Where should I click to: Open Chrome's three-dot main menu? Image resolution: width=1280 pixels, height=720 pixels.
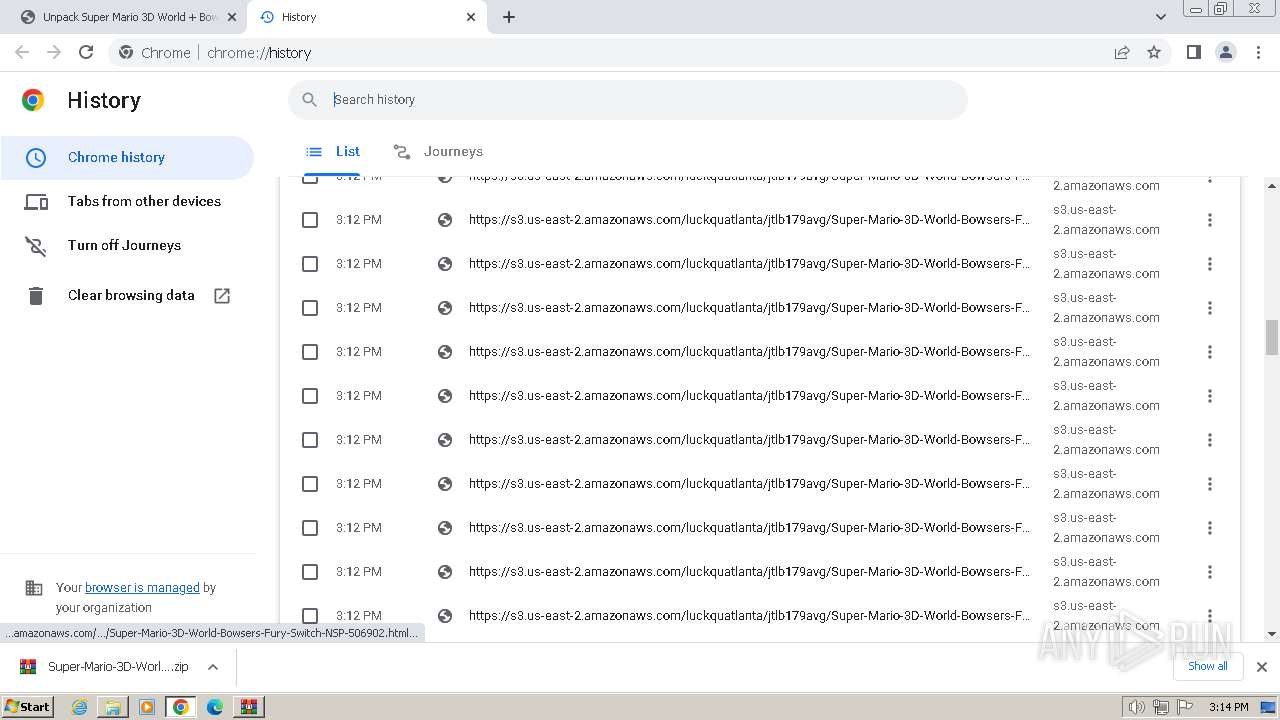(x=1259, y=53)
